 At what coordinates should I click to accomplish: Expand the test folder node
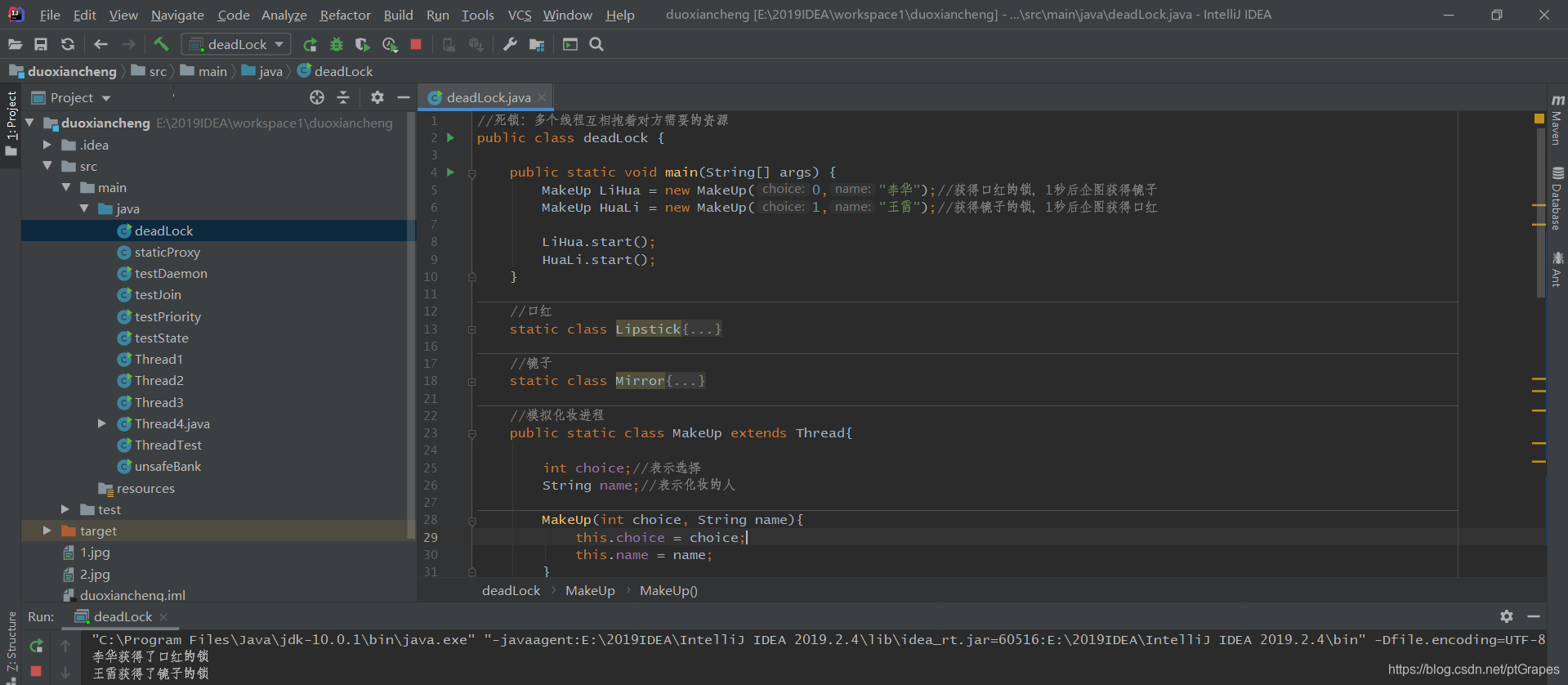(x=65, y=509)
